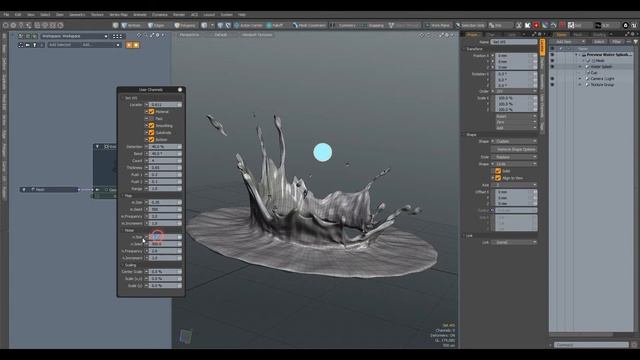Toggle the Align to View checkbox
The height and width of the screenshot is (360, 640).
point(498,178)
